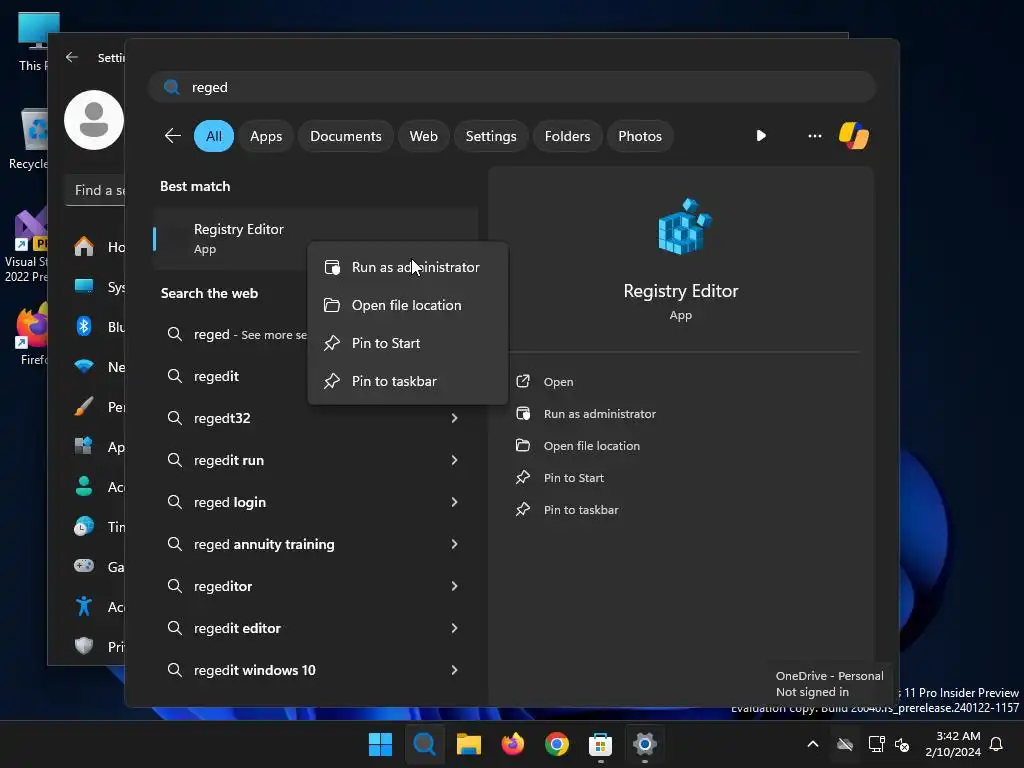The height and width of the screenshot is (768, 1024).
Task: Switch to the Folders search filter tab
Action: tap(567, 136)
